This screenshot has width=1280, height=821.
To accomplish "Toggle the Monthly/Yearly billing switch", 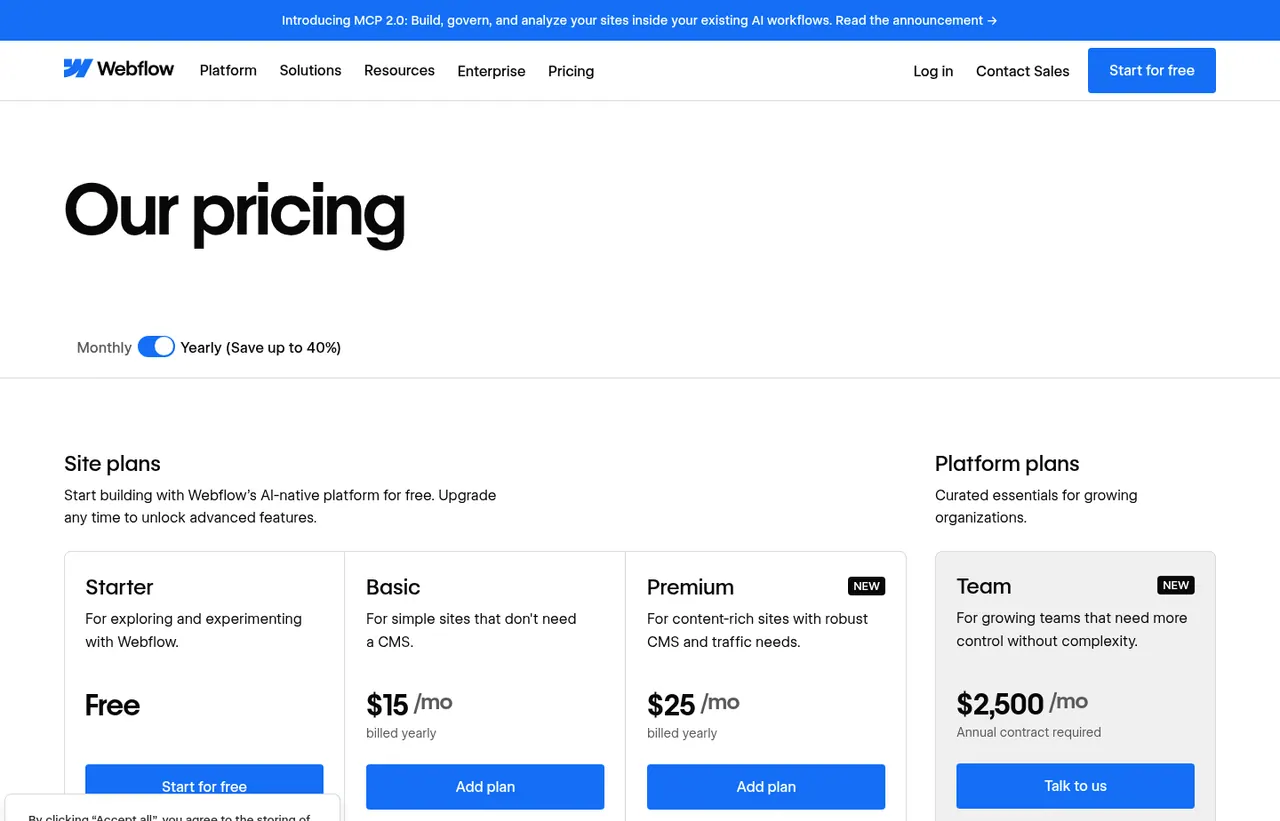I will pos(156,347).
